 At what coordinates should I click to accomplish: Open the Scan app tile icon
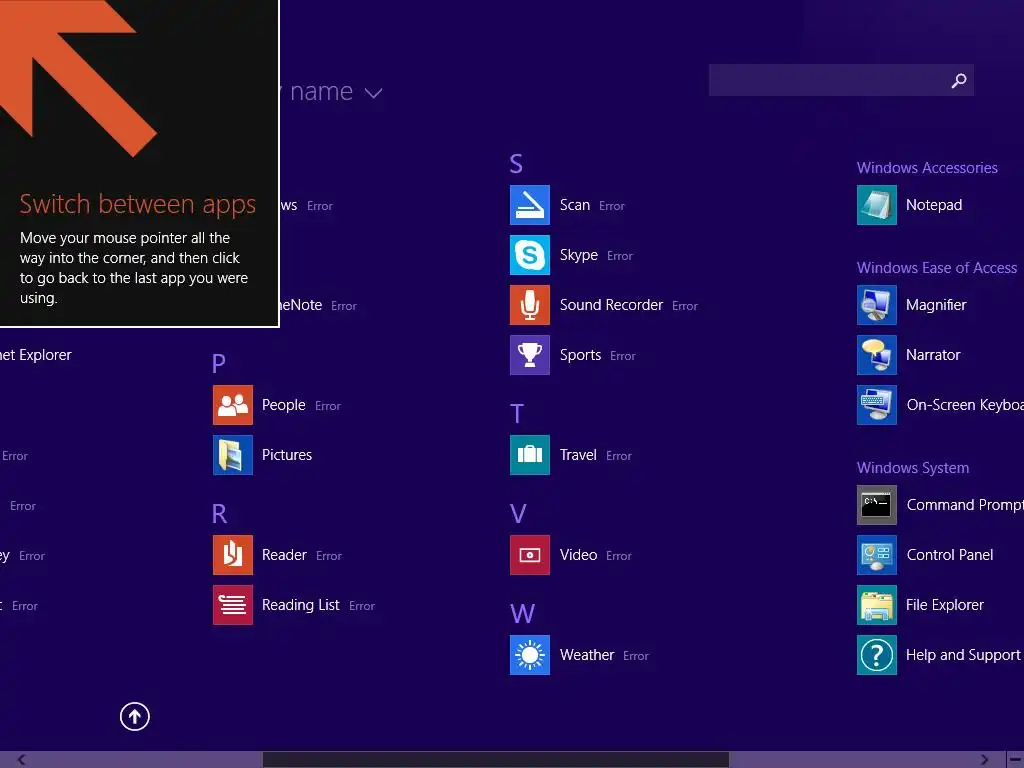point(530,205)
